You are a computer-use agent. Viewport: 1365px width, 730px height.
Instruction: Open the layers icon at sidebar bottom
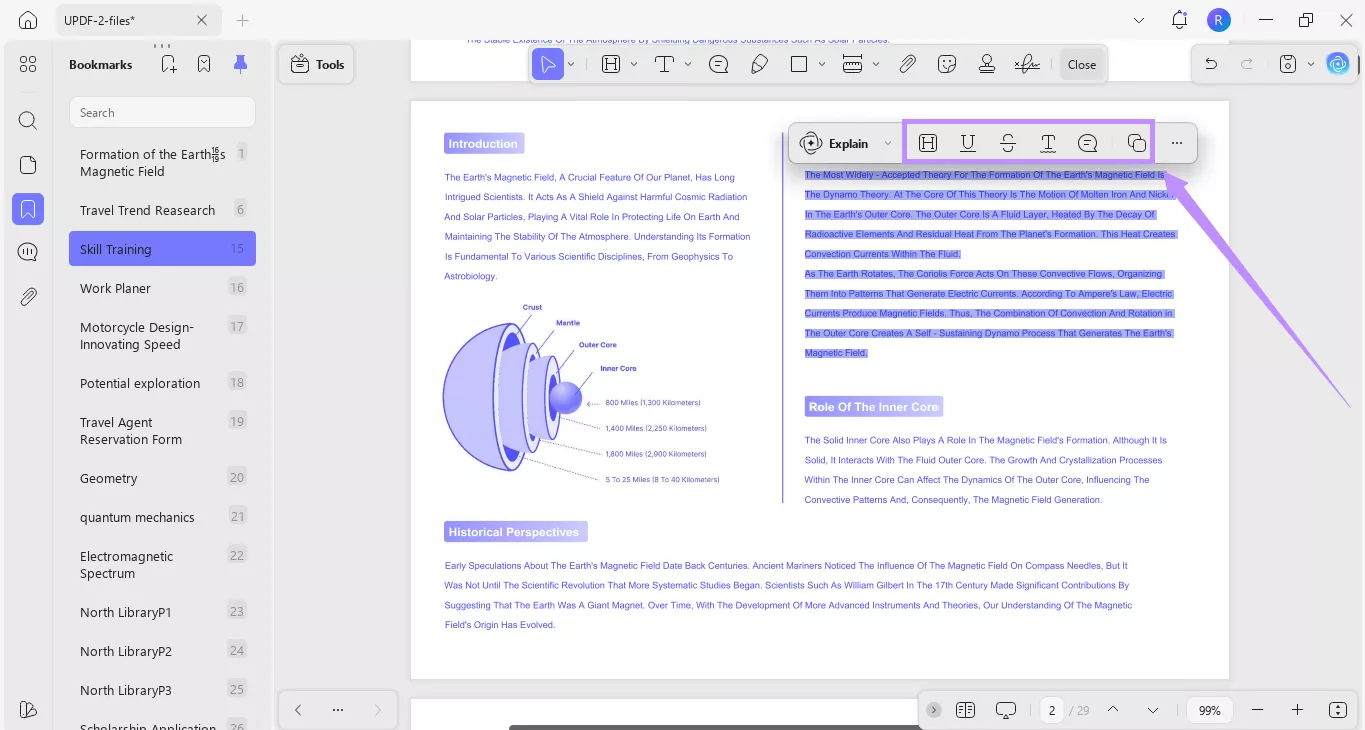28,709
